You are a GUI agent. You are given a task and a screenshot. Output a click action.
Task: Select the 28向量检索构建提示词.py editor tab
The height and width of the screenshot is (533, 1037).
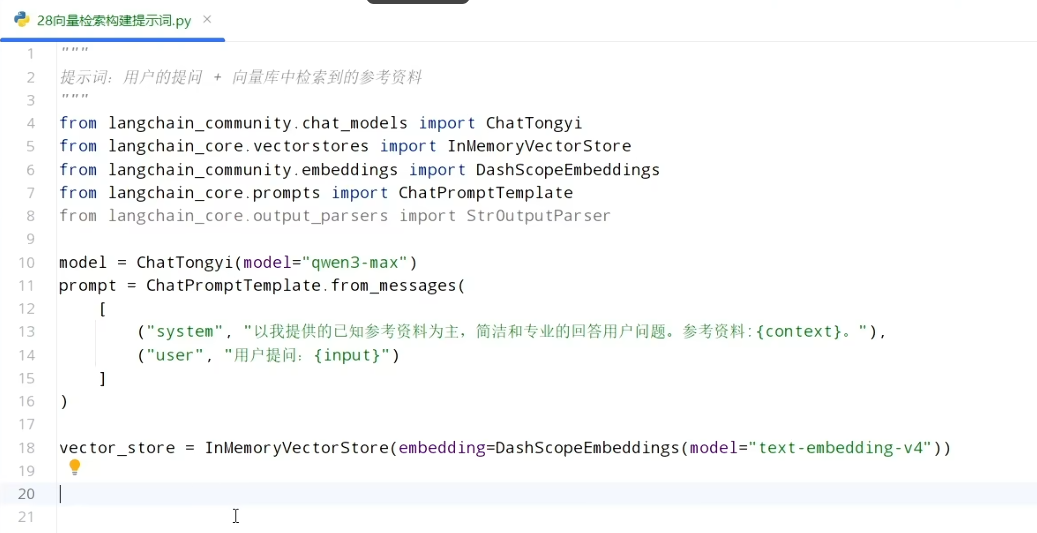tap(113, 20)
